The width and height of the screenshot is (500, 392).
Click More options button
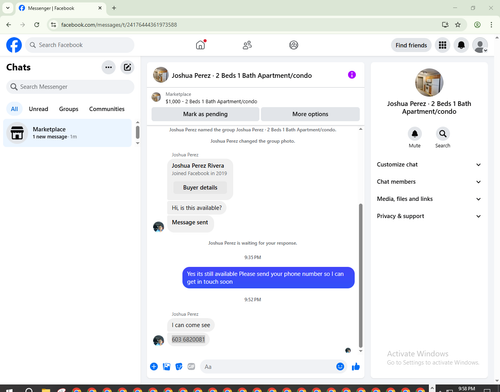click(310, 114)
